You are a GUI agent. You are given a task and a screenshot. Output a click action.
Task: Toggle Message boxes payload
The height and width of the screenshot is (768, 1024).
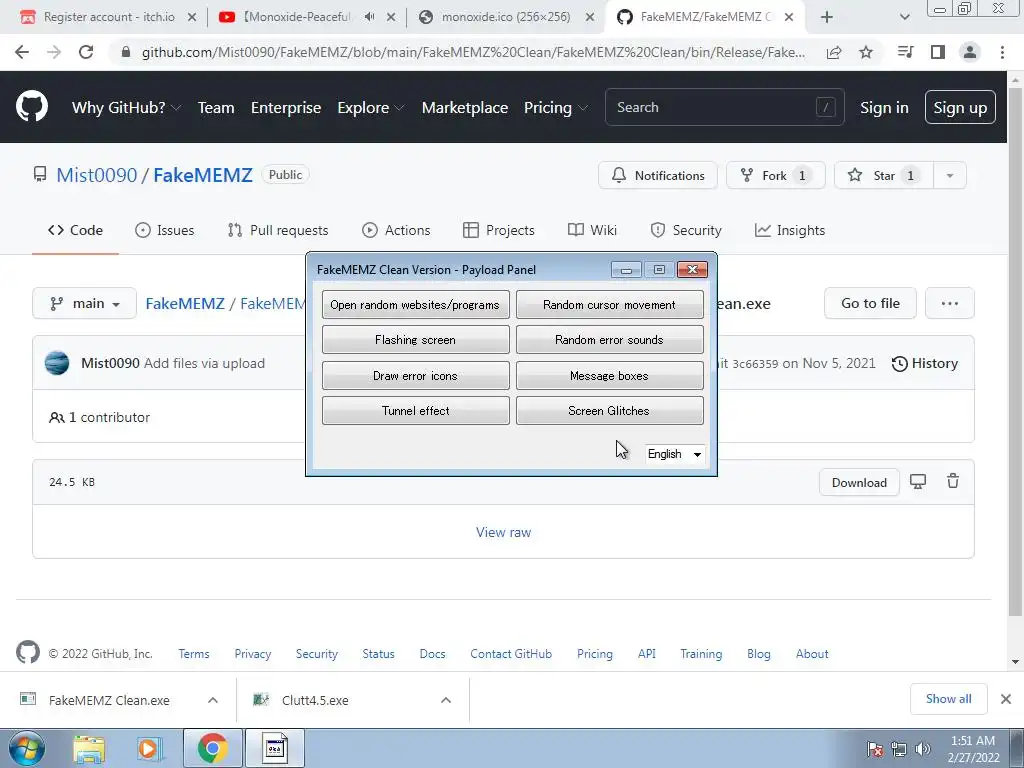[609, 376]
